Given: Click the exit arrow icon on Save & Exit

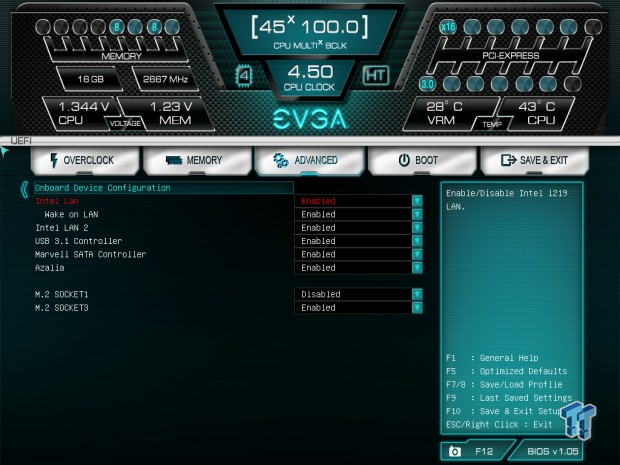Looking at the screenshot, I should tap(508, 160).
